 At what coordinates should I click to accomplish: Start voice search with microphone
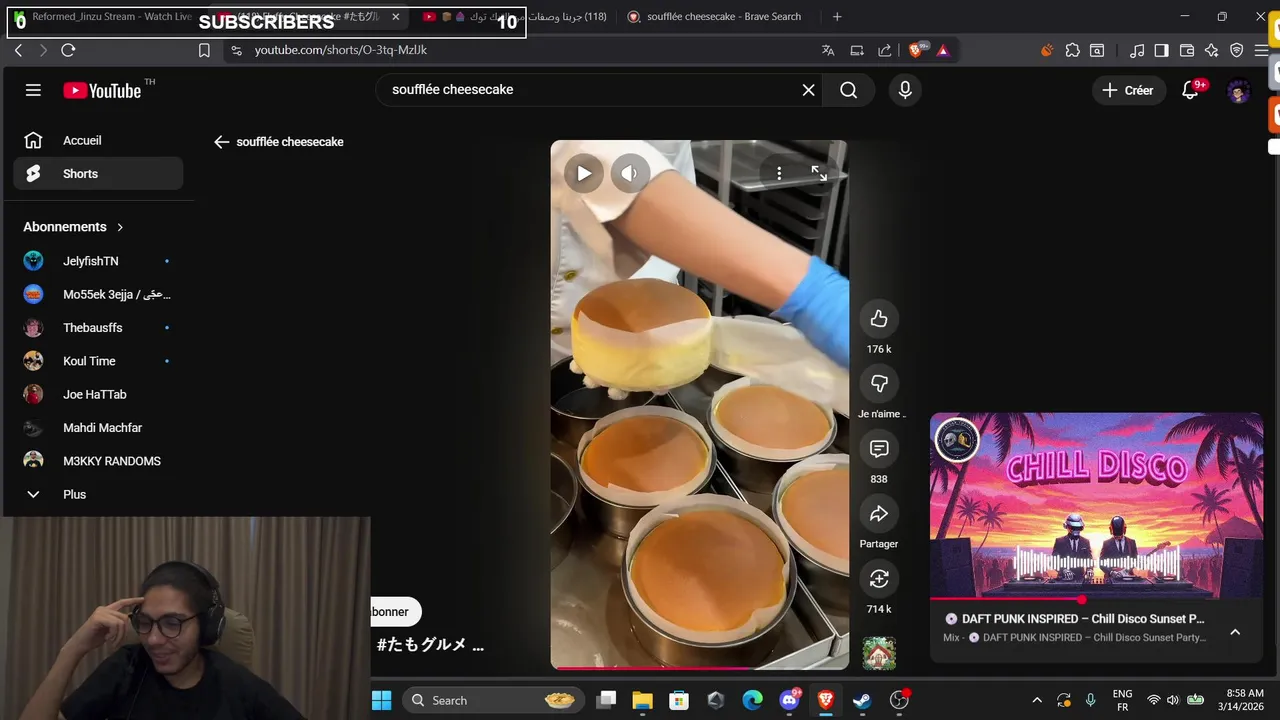(905, 90)
